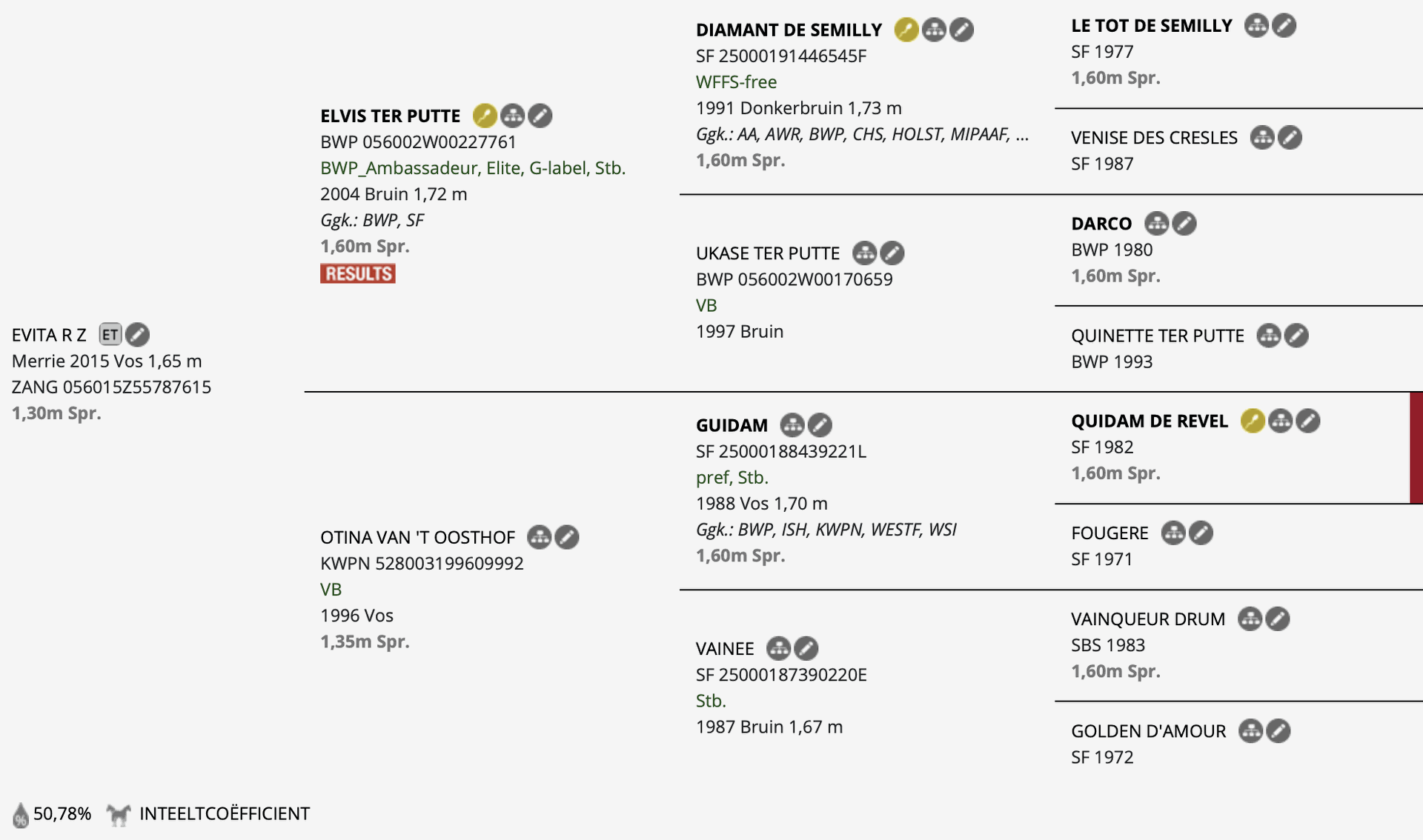Click the edit pencil icon next to Evita R Z
Viewport: 1423px width, 840px height.
click(x=137, y=335)
